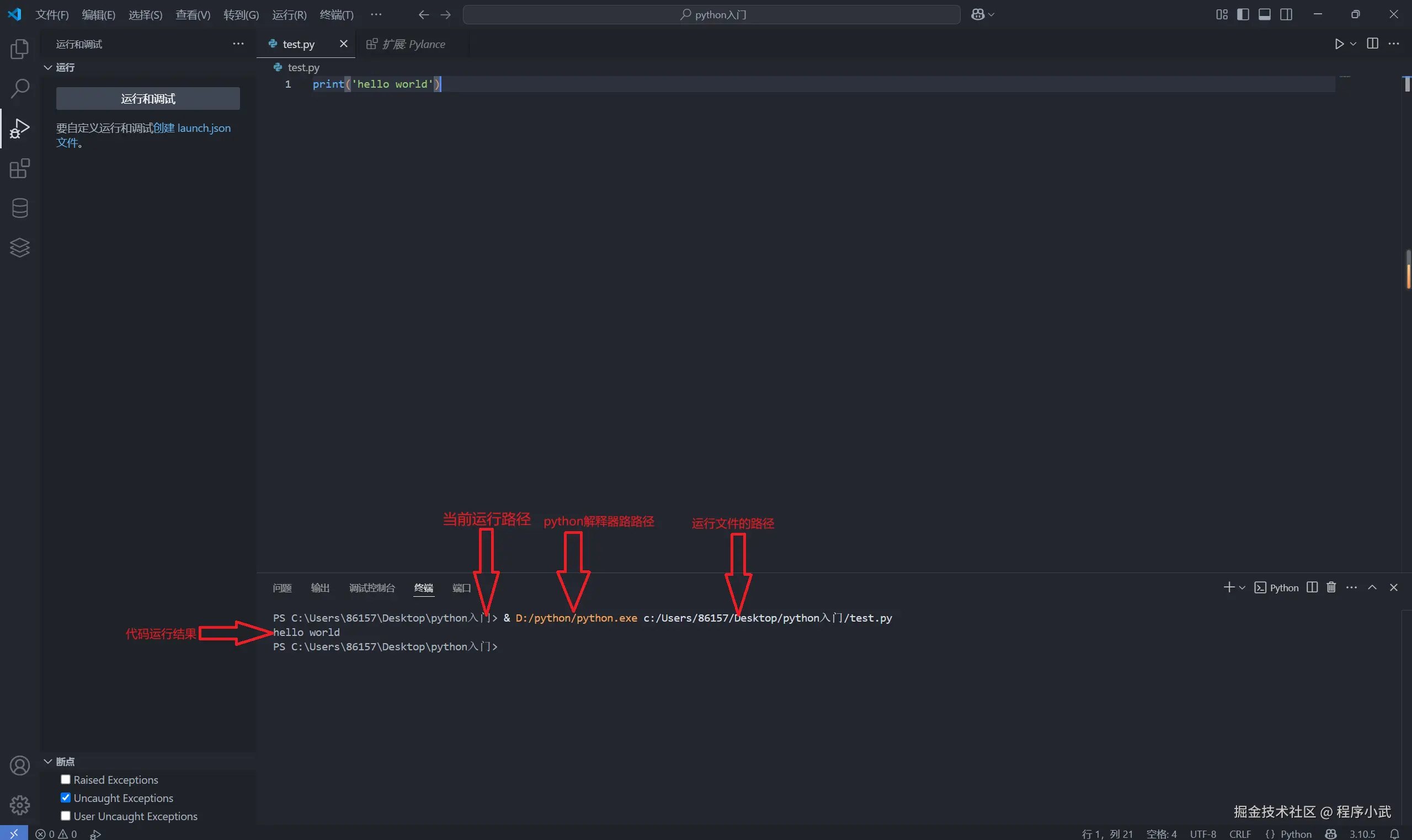Split the editor to the right
Viewport: 1412px width, 840px height.
tap(1372, 44)
